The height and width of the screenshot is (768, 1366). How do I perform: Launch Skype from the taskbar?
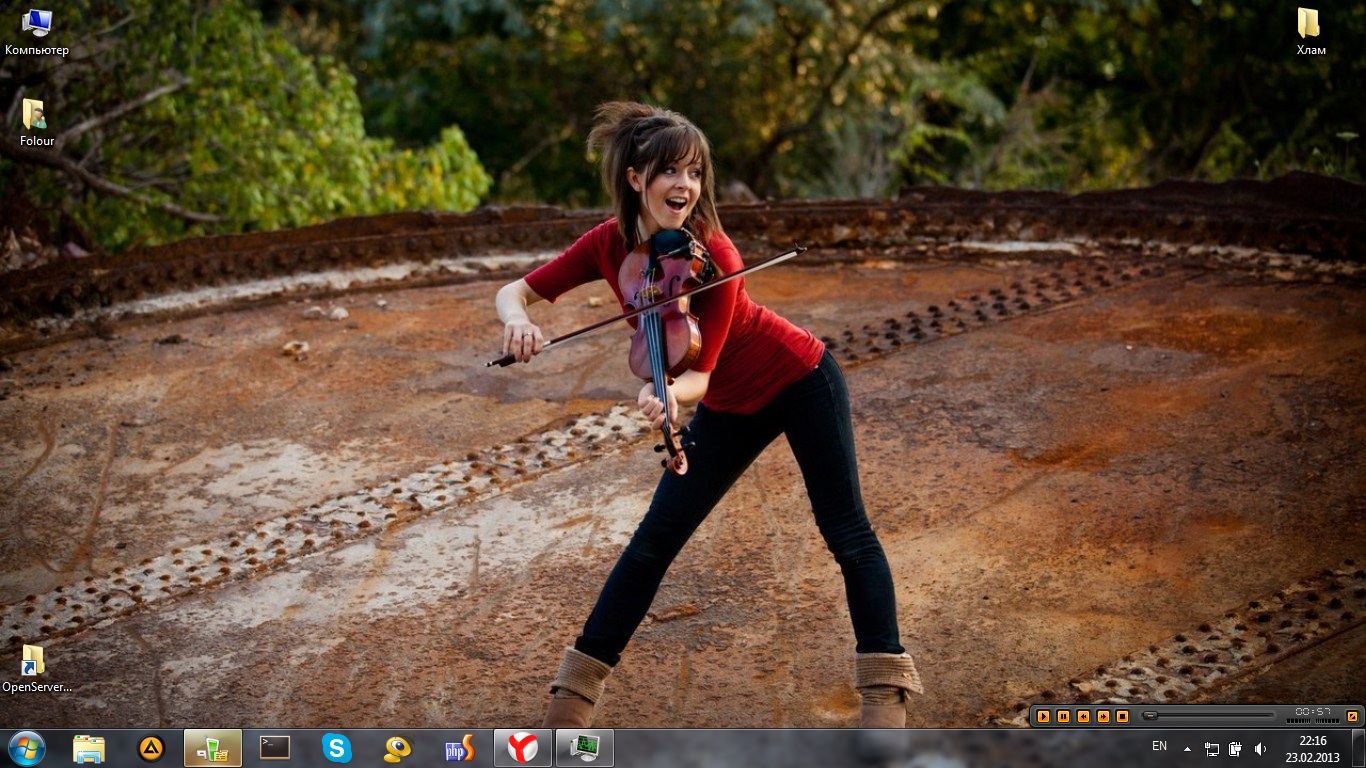point(337,748)
